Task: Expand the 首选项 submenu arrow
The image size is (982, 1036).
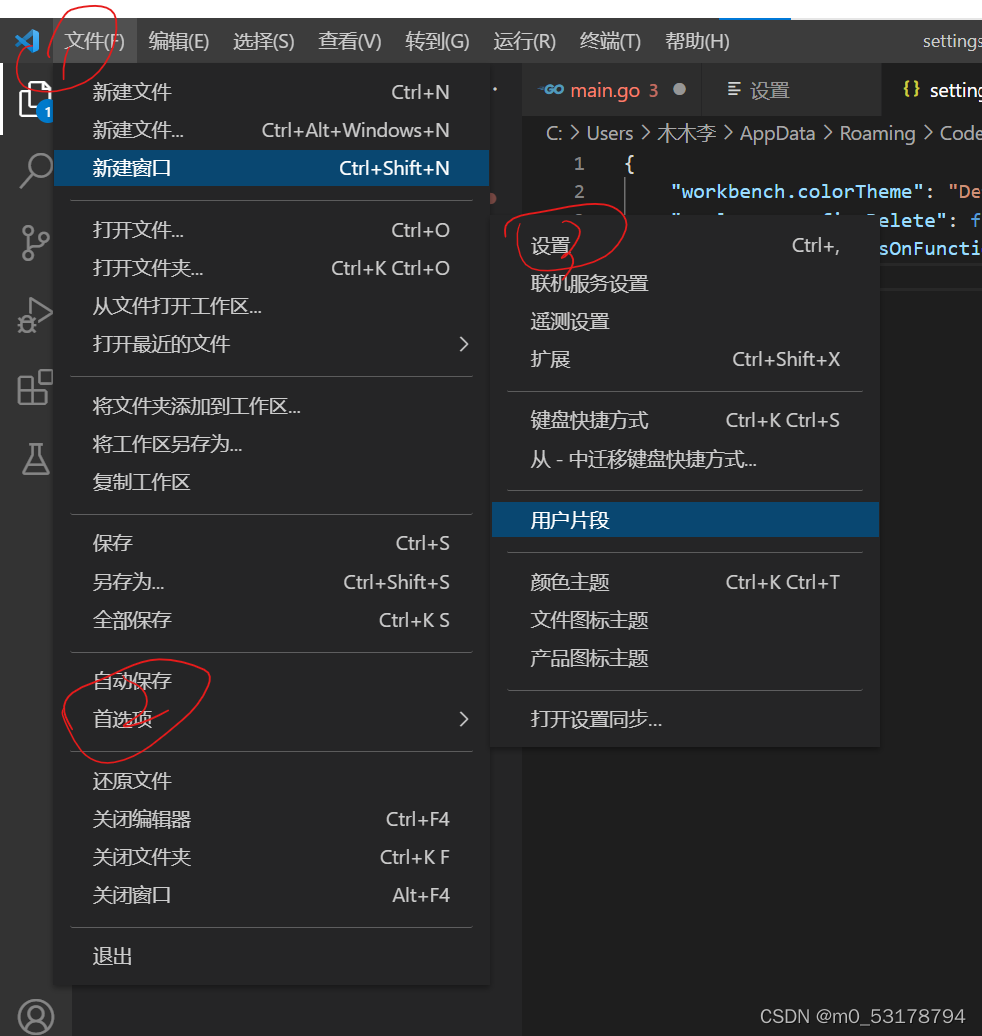Action: (x=462, y=718)
